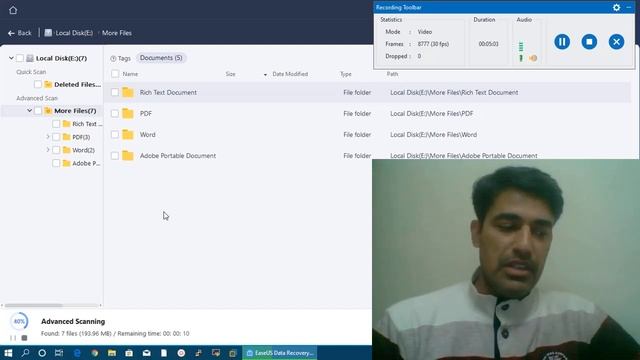Click the Back arrow button
This screenshot has width=640, height=360.
20,33
